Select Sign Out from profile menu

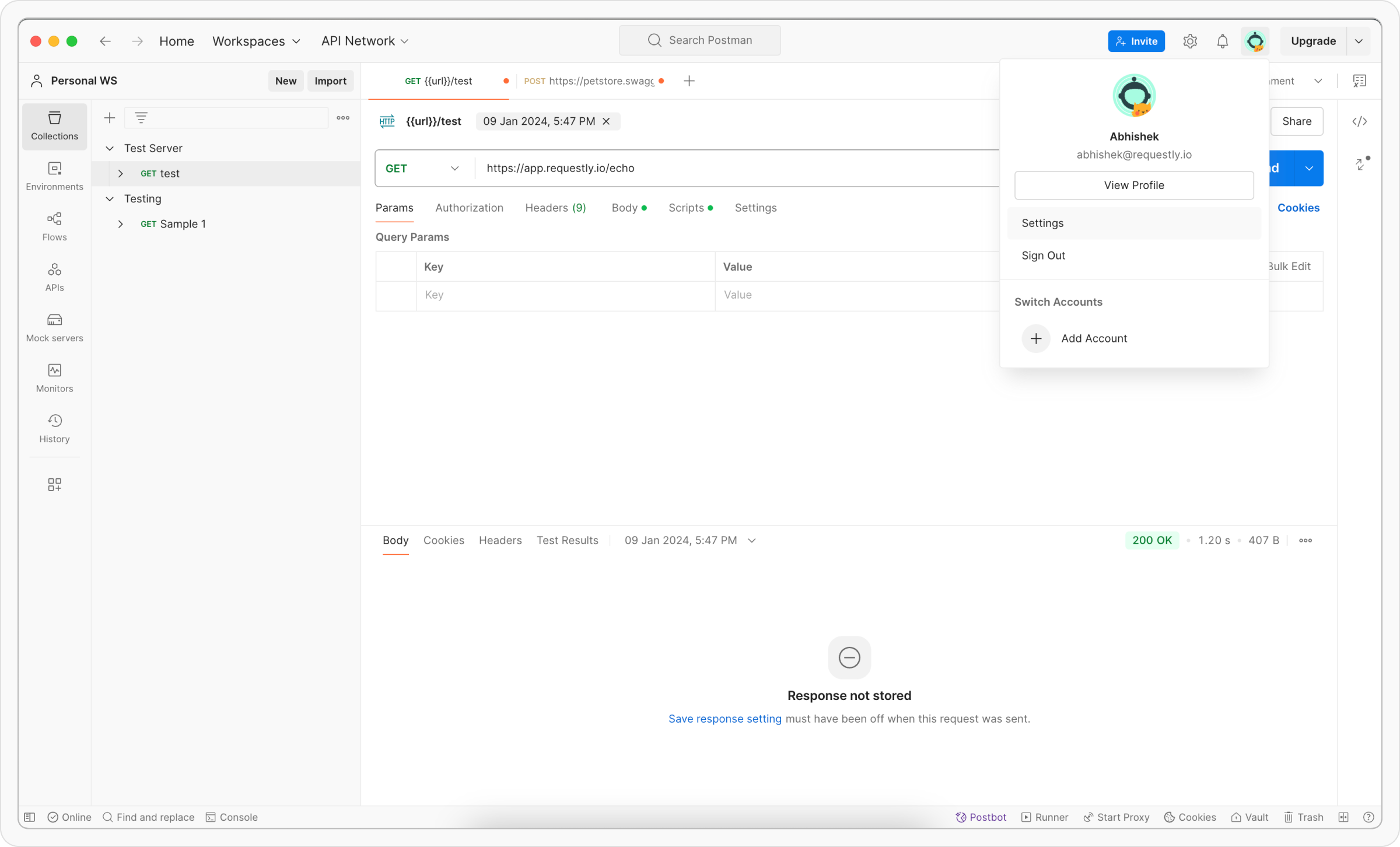[1043, 256]
